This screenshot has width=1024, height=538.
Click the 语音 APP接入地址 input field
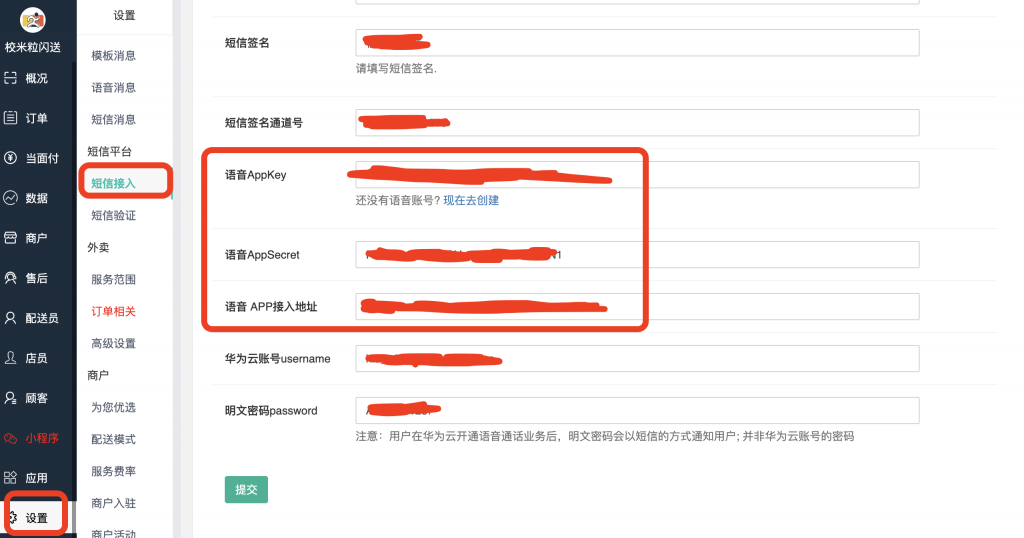pos(637,307)
